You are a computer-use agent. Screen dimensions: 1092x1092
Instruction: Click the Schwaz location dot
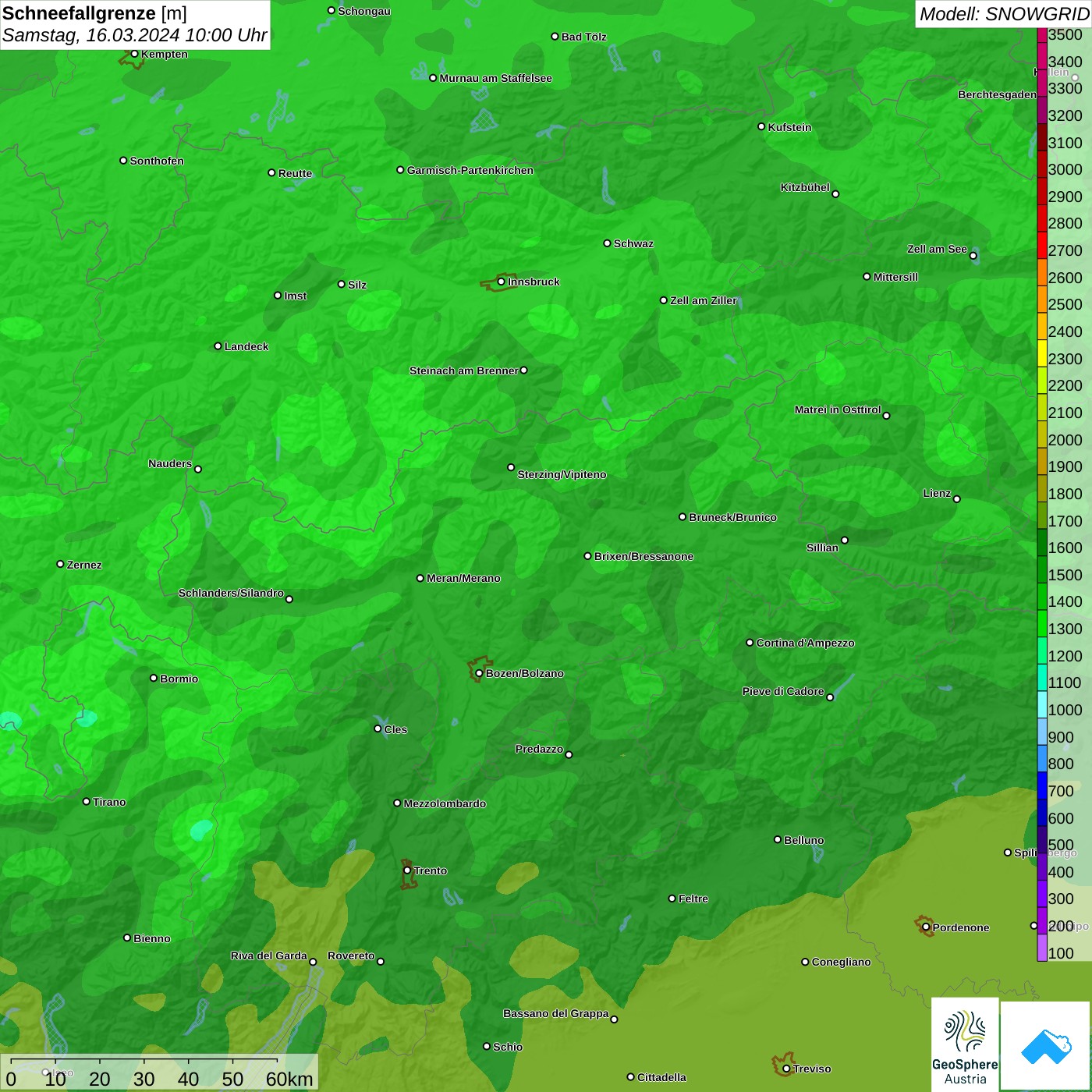(x=607, y=243)
